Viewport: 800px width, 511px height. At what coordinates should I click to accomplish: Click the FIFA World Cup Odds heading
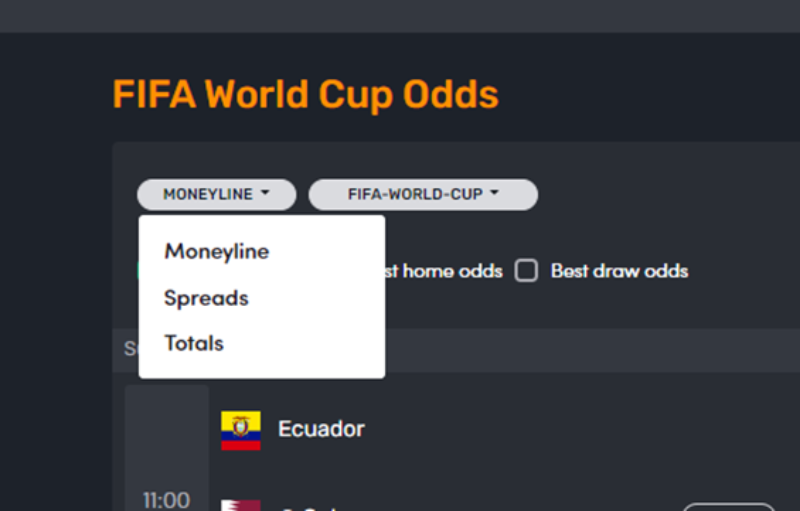pos(306,95)
